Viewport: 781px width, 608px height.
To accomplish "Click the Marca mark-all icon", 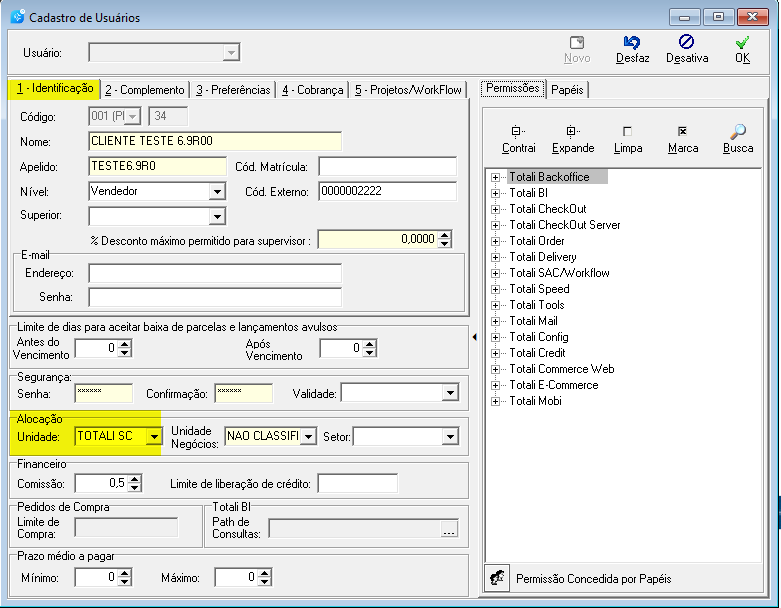I will [682, 131].
